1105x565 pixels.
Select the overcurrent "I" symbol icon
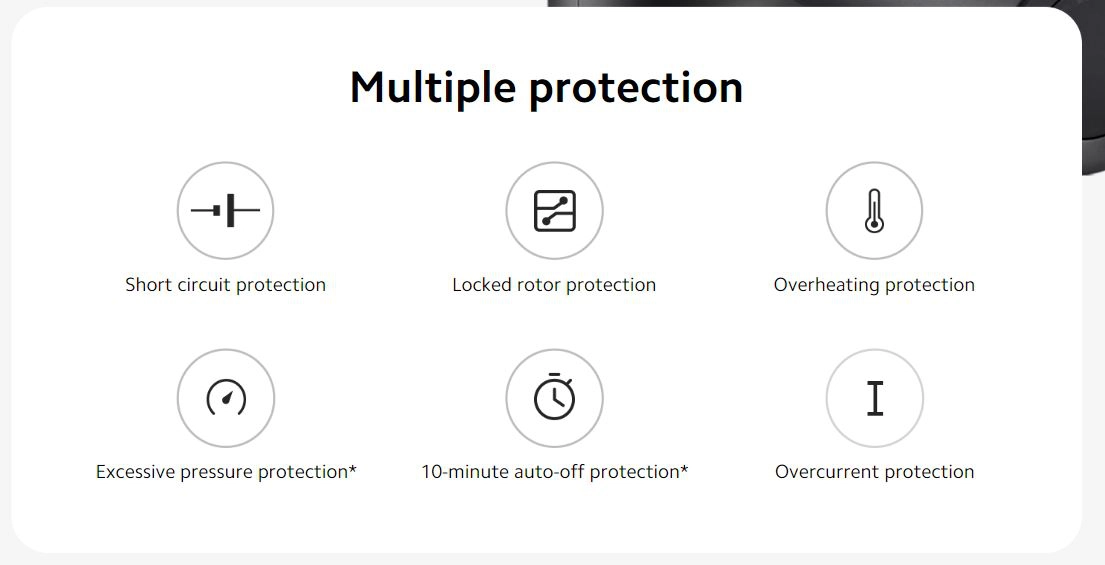[x=875, y=398]
